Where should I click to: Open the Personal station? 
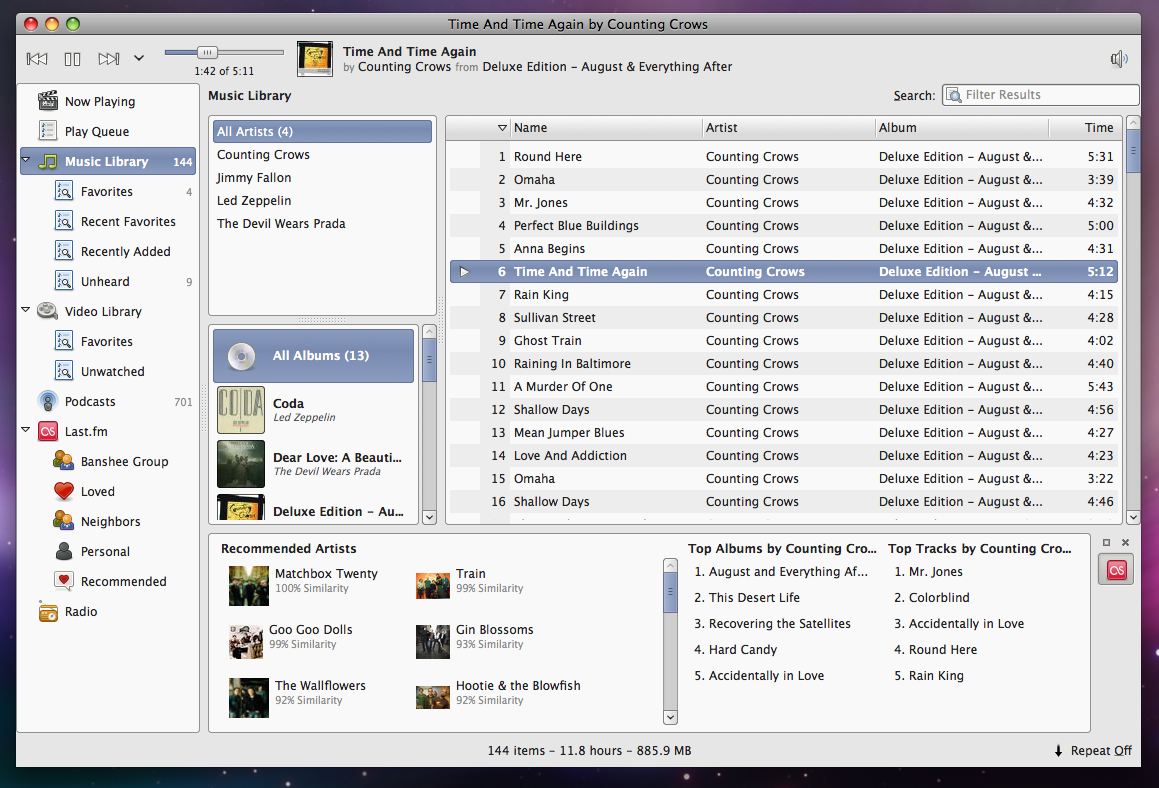(109, 551)
